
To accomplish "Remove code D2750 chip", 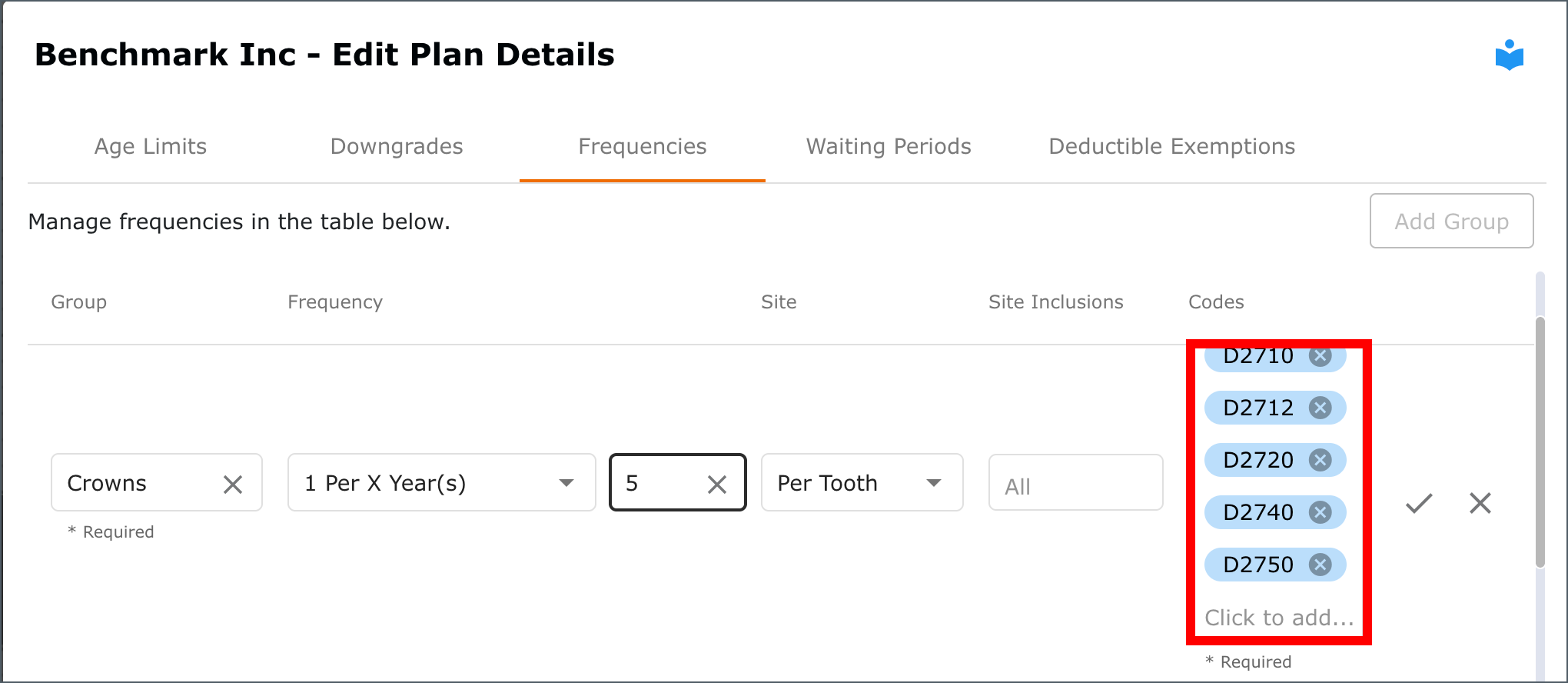I will point(1321,565).
